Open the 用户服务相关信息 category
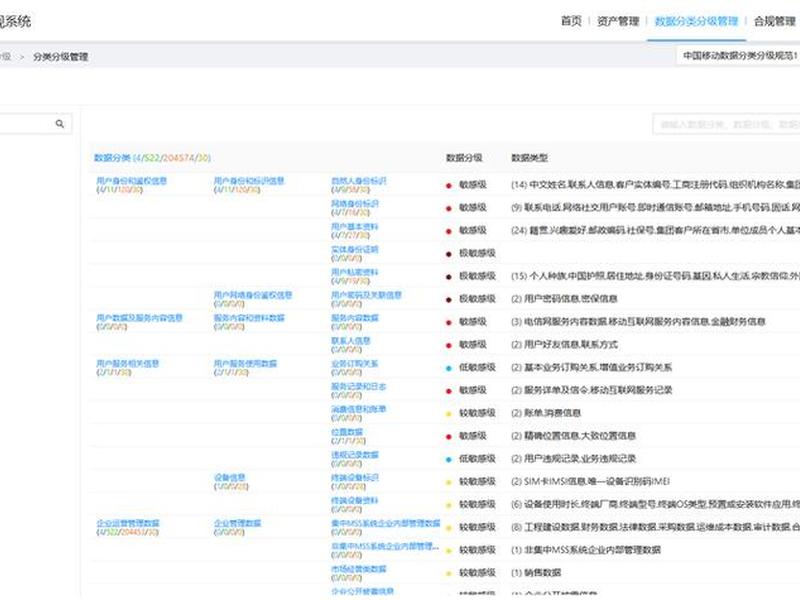The image size is (800, 600). tap(128, 363)
